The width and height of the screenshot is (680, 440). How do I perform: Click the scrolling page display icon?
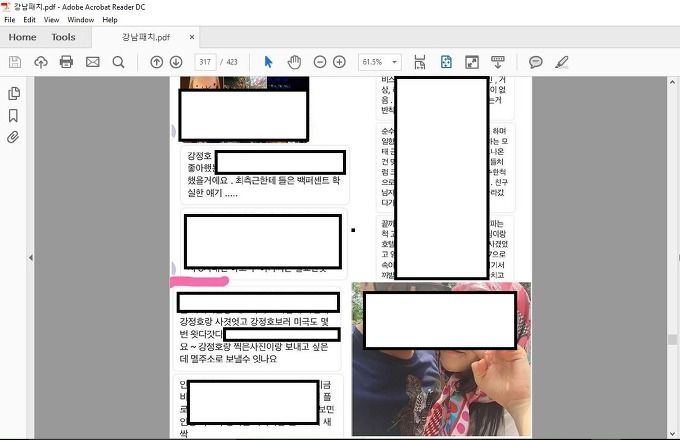[x=420, y=62]
